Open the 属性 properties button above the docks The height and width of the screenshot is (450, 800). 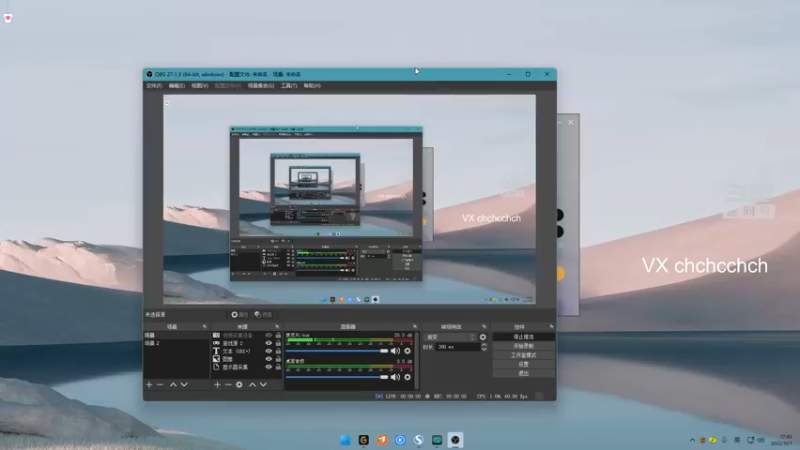coord(239,315)
